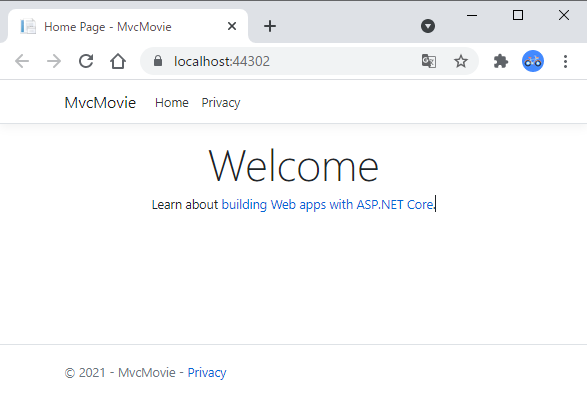The image size is (587, 399).
Task: Close the browser window
Action: click(x=564, y=15)
